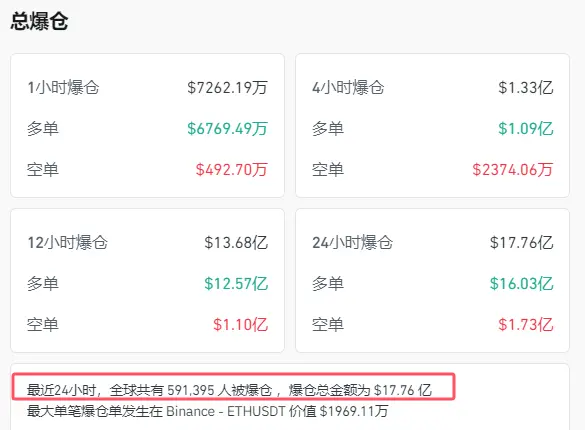The image size is (585, 430).
Task: Click the red $1.73亿 short value
Action: click(x=526, y=324)
